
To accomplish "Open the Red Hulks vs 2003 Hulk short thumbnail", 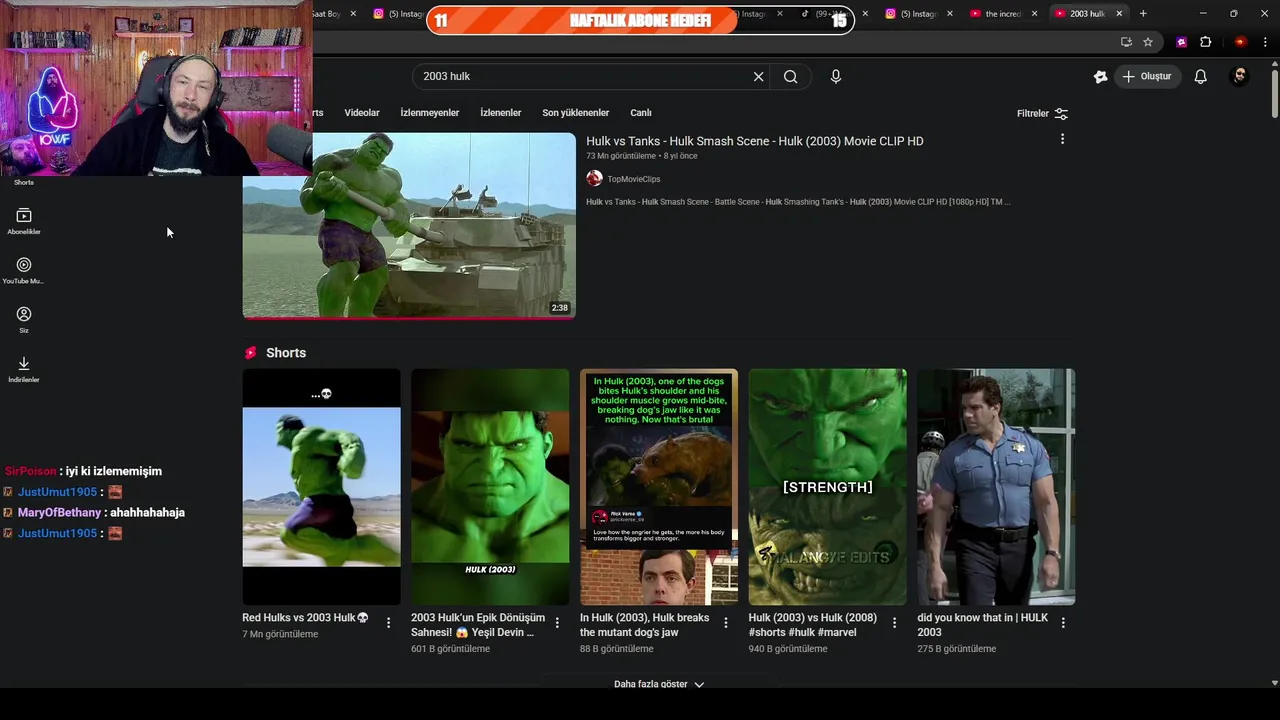I will [321, 487].
